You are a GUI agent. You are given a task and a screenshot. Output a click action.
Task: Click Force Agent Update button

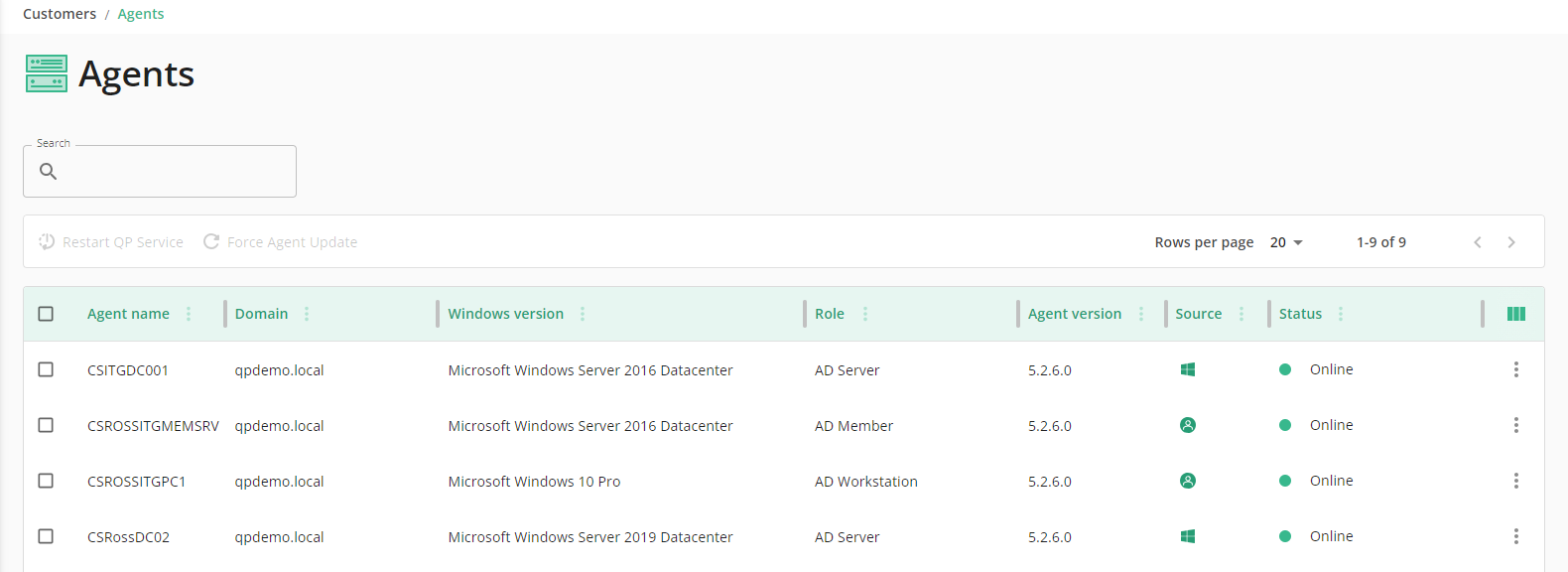[280, 242]
